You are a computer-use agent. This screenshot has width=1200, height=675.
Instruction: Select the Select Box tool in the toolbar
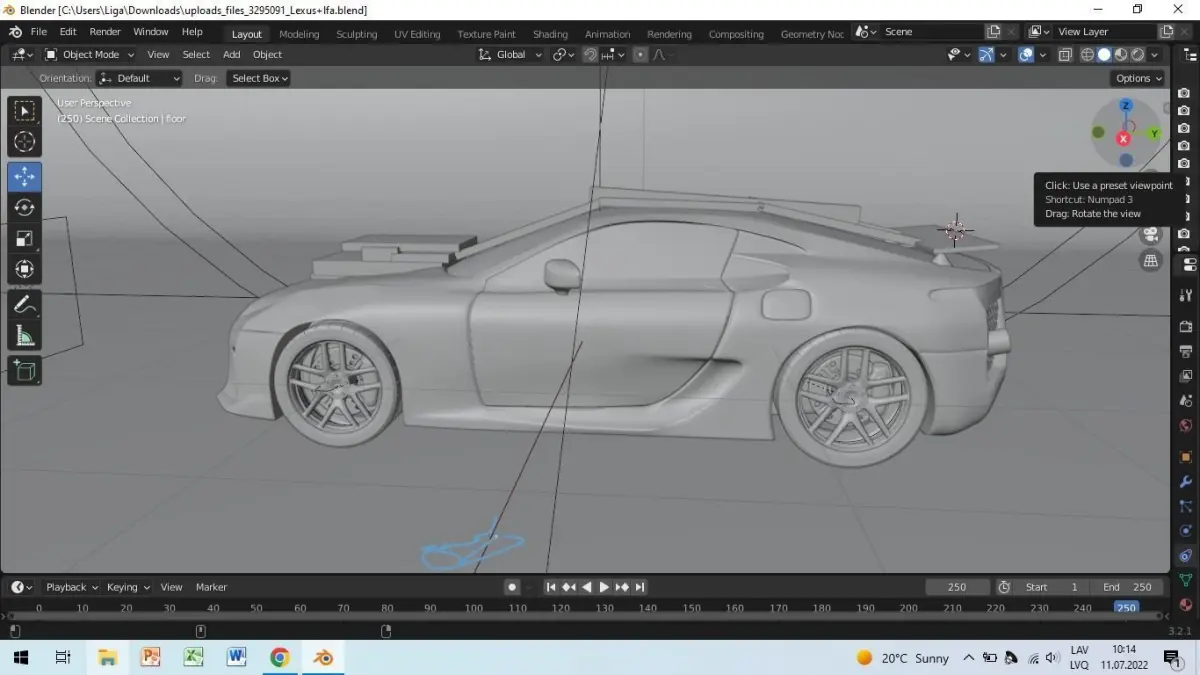(25, 111)
